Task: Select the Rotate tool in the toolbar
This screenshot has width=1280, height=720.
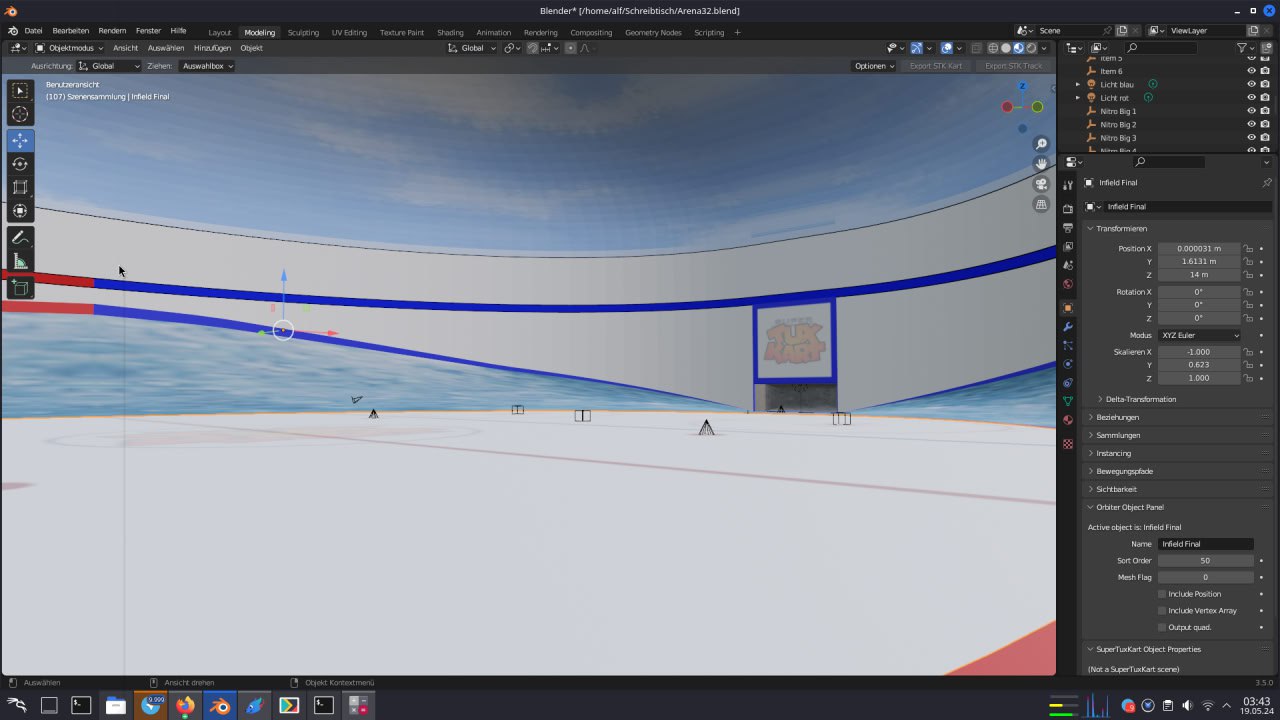Action: (20, 164)
